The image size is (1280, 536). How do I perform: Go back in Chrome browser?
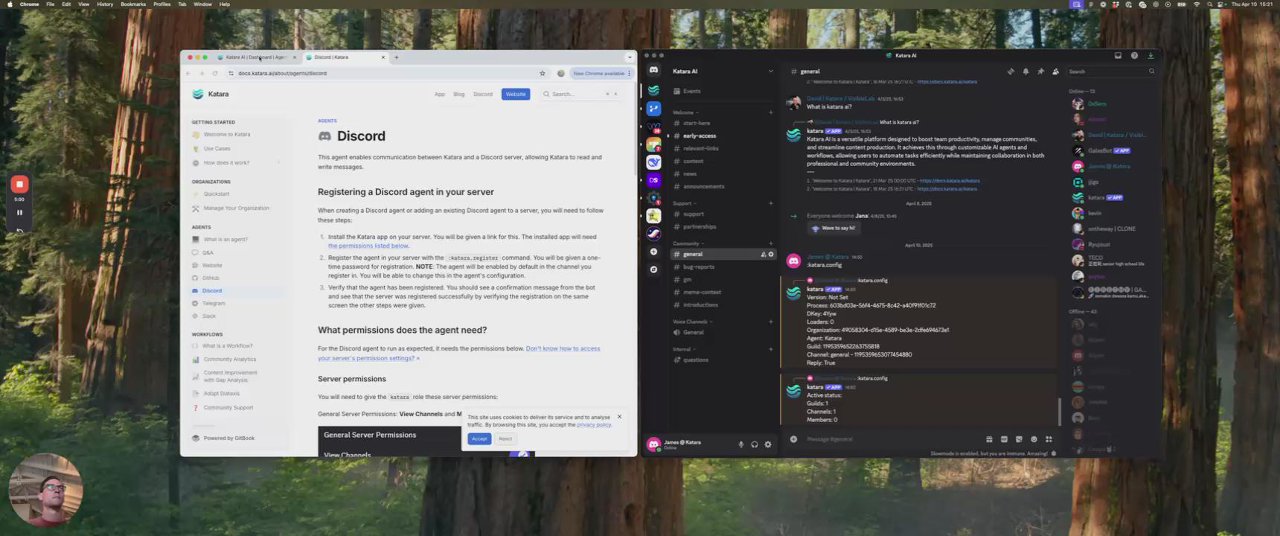(188, 73)
